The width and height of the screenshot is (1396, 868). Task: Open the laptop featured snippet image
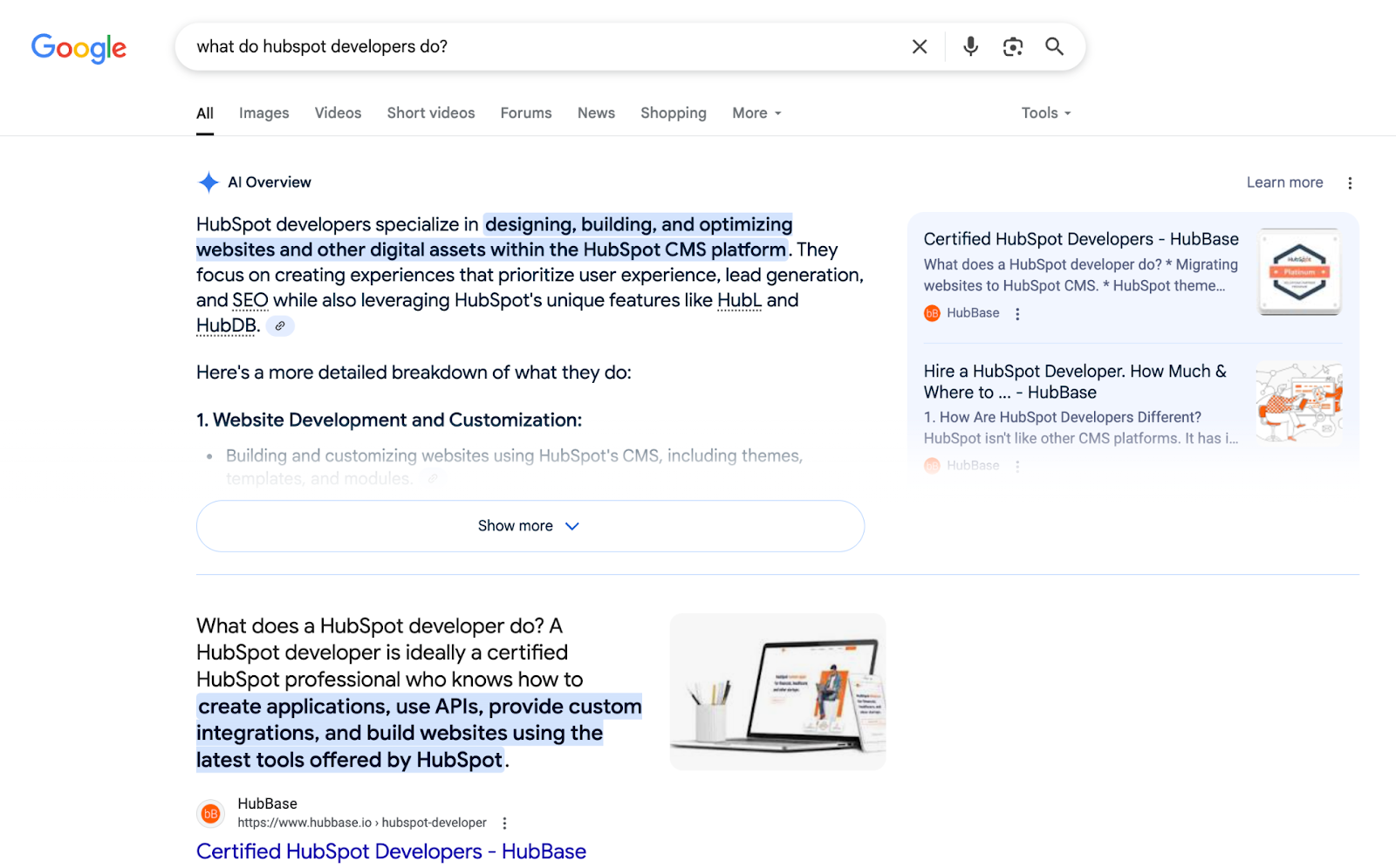777,692
